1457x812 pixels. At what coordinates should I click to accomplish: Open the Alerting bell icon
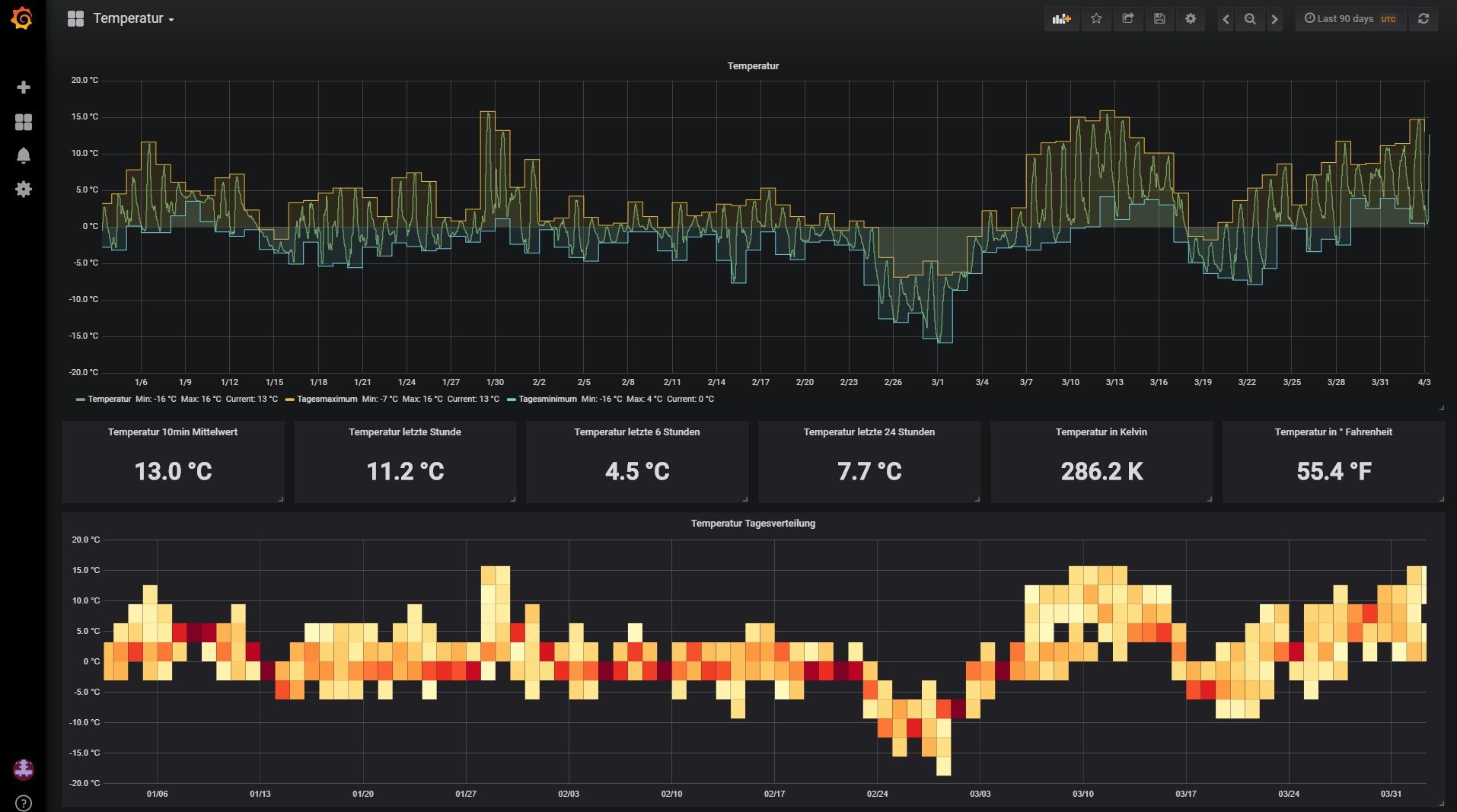[x=24, y=155]
